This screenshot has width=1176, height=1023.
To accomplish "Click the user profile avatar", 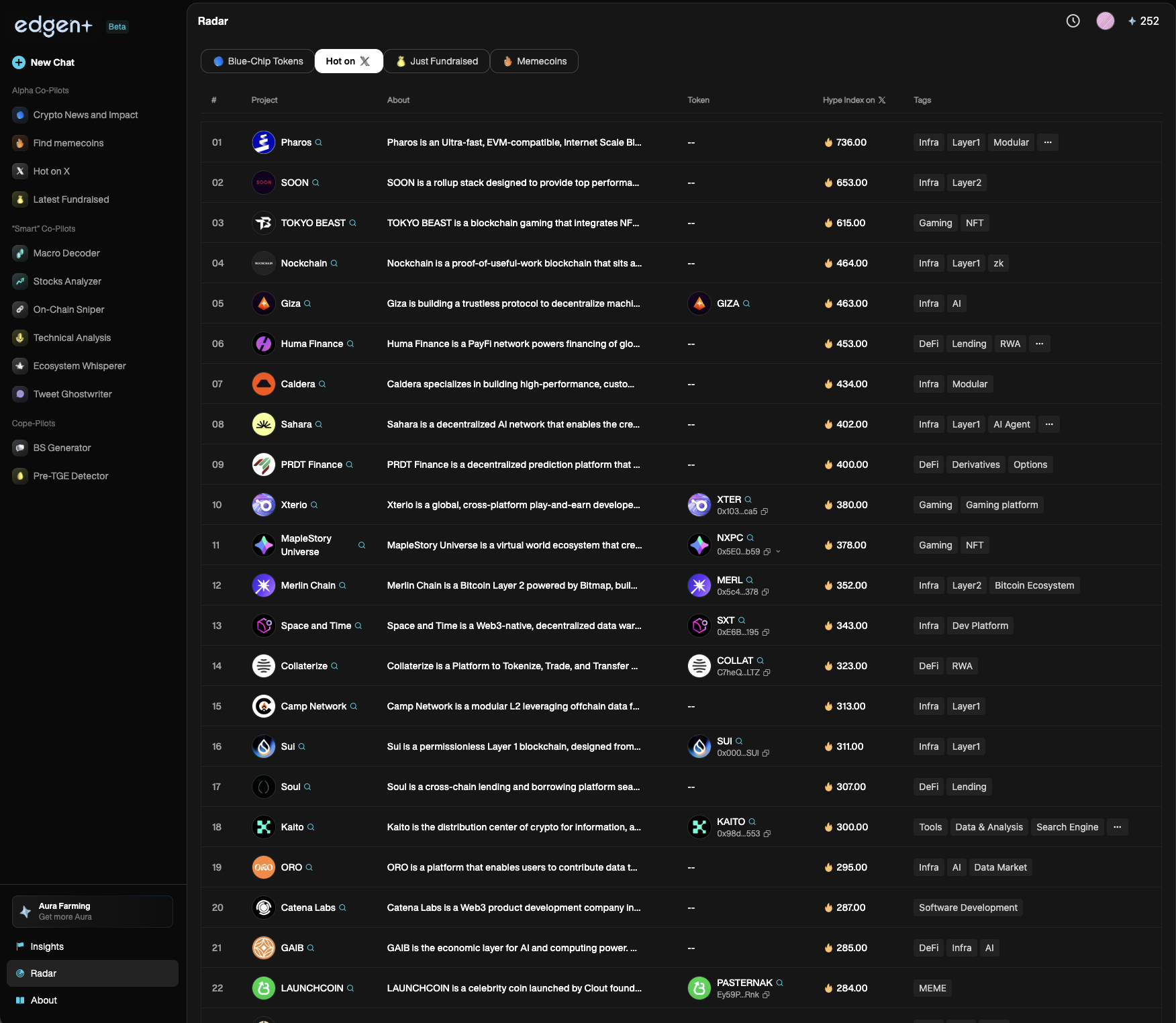I will coord(1105,21).
